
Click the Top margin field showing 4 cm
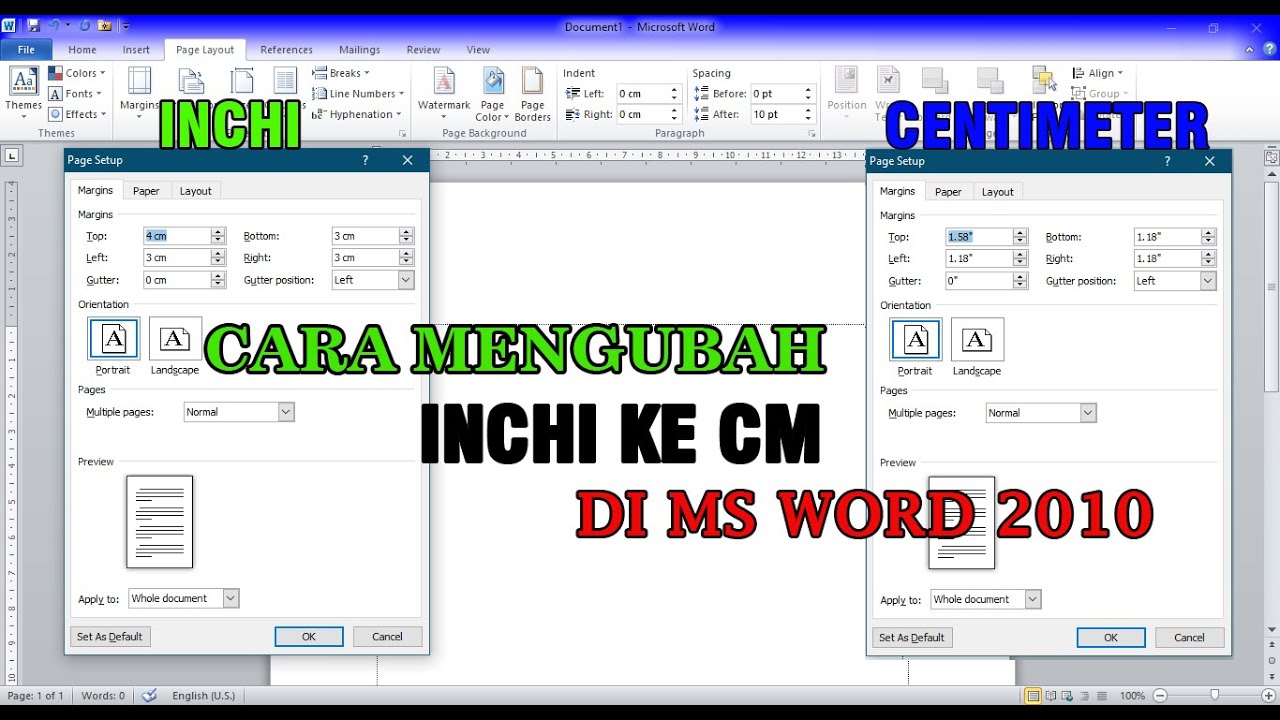pyautogui.click(x=177, y=236)
